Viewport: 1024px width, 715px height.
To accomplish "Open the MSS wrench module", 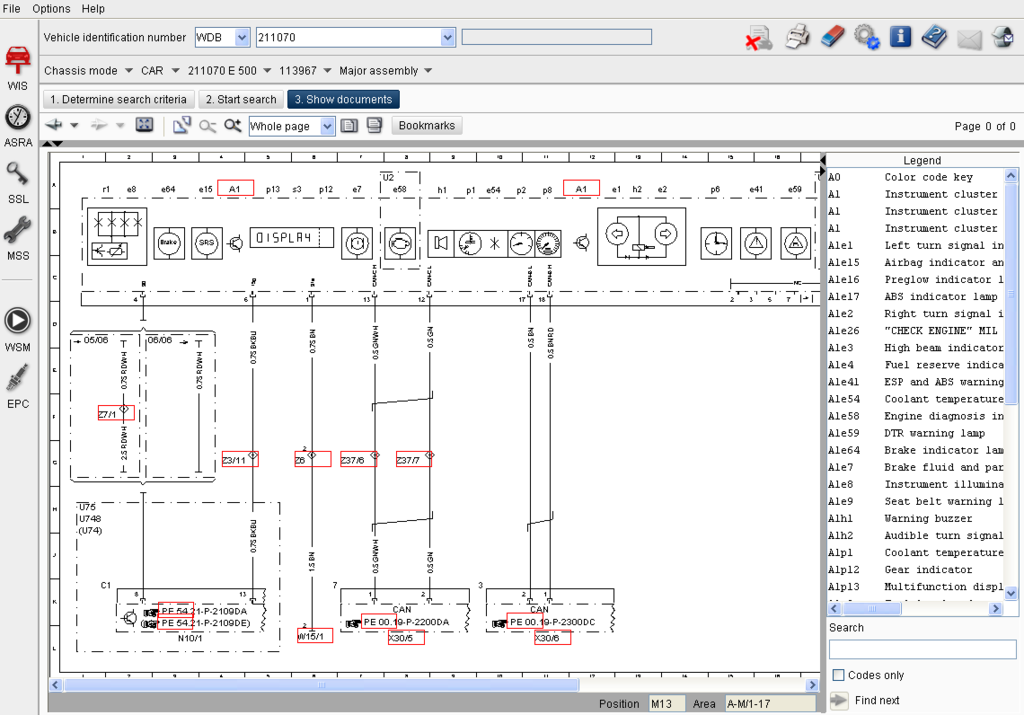I will click(x=18, y=238).
